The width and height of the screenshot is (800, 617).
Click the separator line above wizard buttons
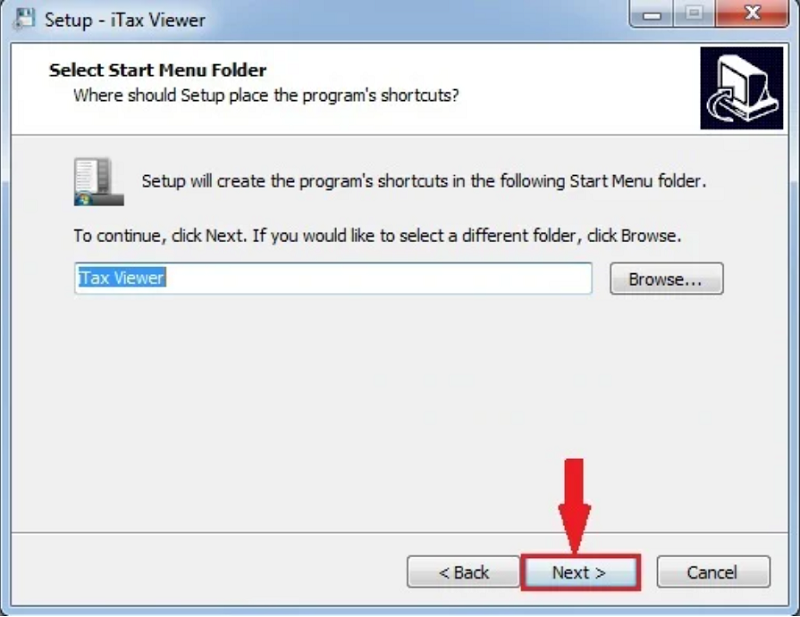(399, 532)
